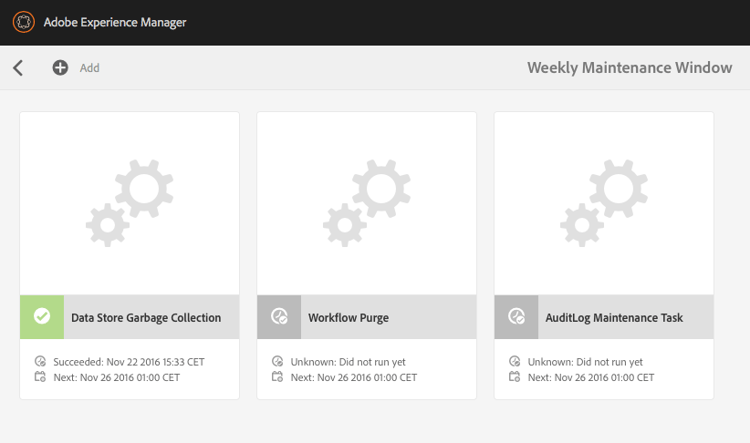Click the green checkmark on Data Store Garbage Collection
750x443 pixels.
click(x=42, y=316)
